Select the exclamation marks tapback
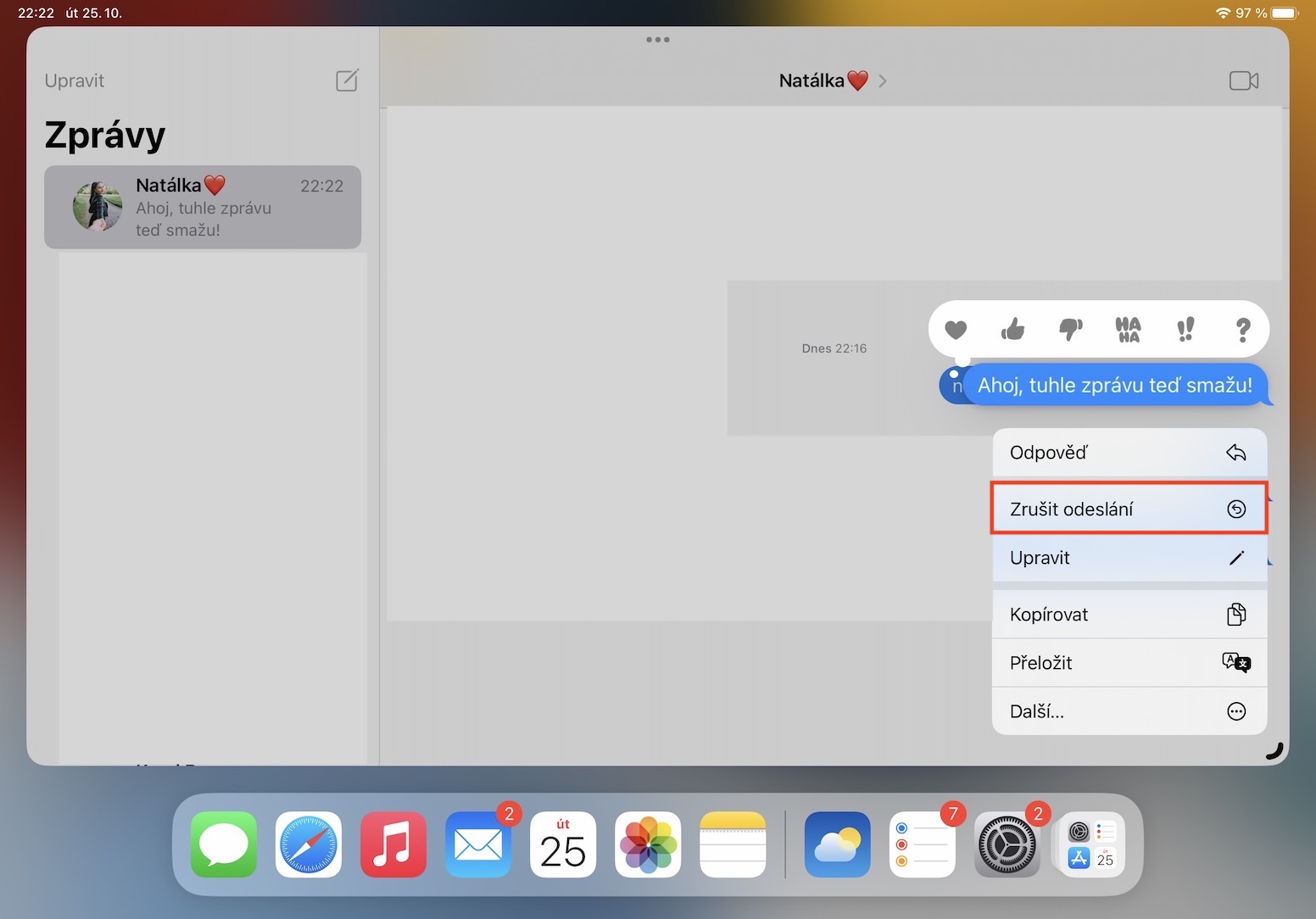This screenshot has height=919, width=1316. 1185,330
